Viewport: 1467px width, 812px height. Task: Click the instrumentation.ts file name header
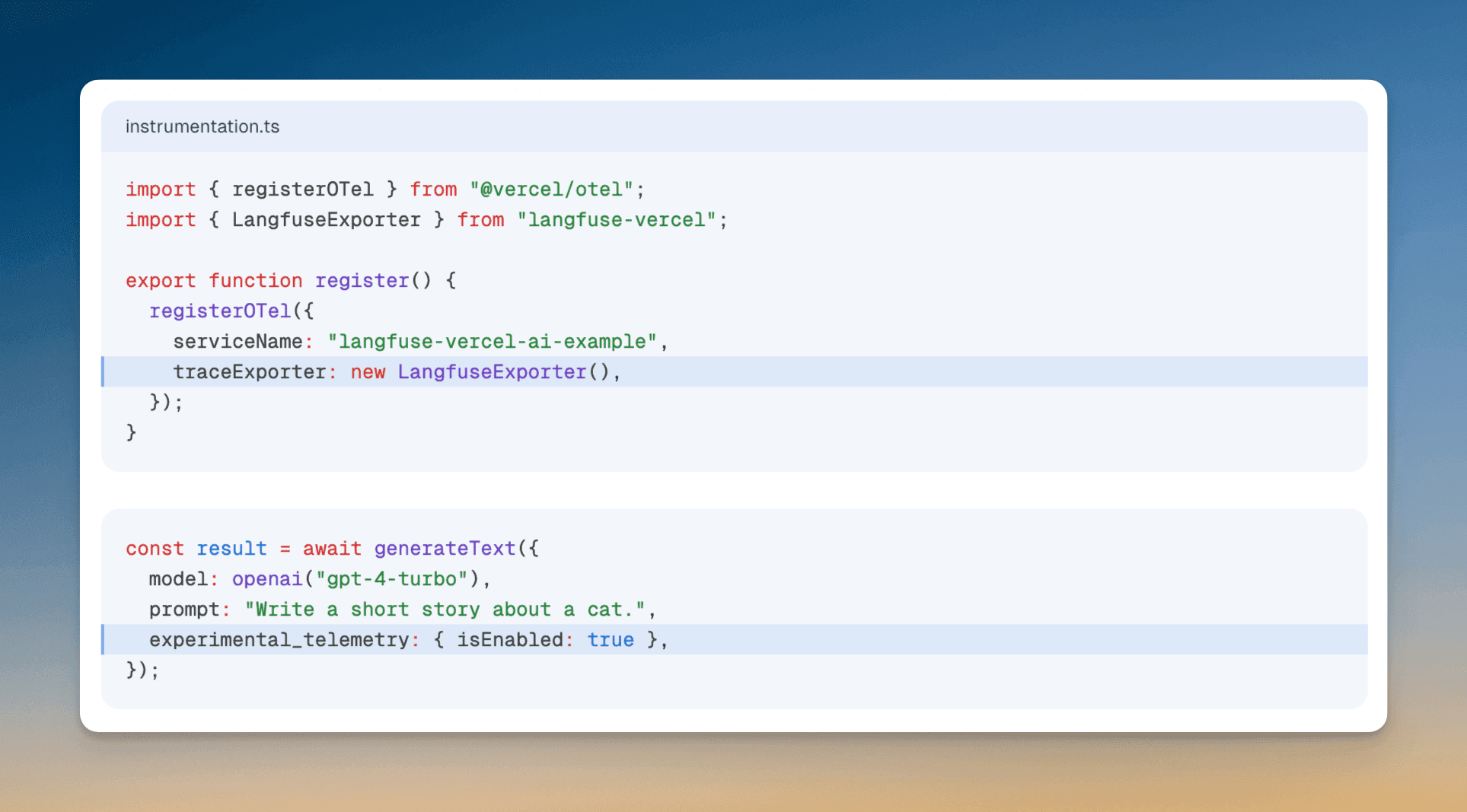(x=203, y=126)
